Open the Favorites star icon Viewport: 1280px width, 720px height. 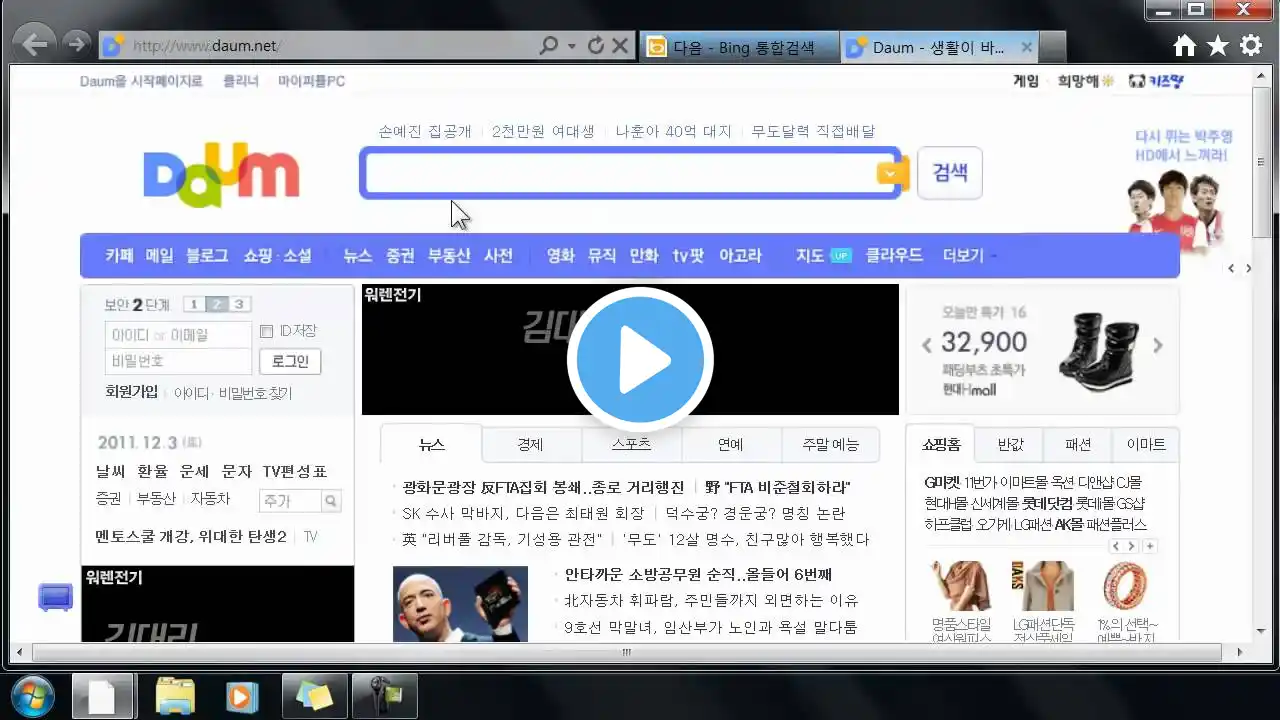tap(1218, 46)
